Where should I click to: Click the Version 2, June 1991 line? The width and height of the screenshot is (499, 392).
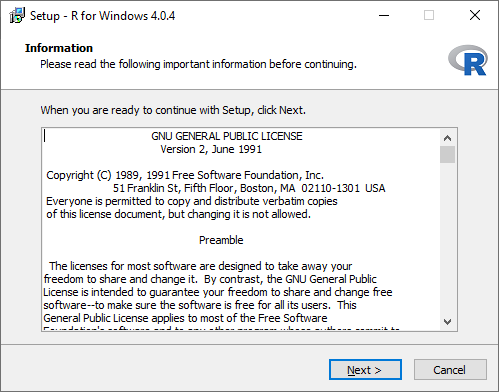point(211,149)
